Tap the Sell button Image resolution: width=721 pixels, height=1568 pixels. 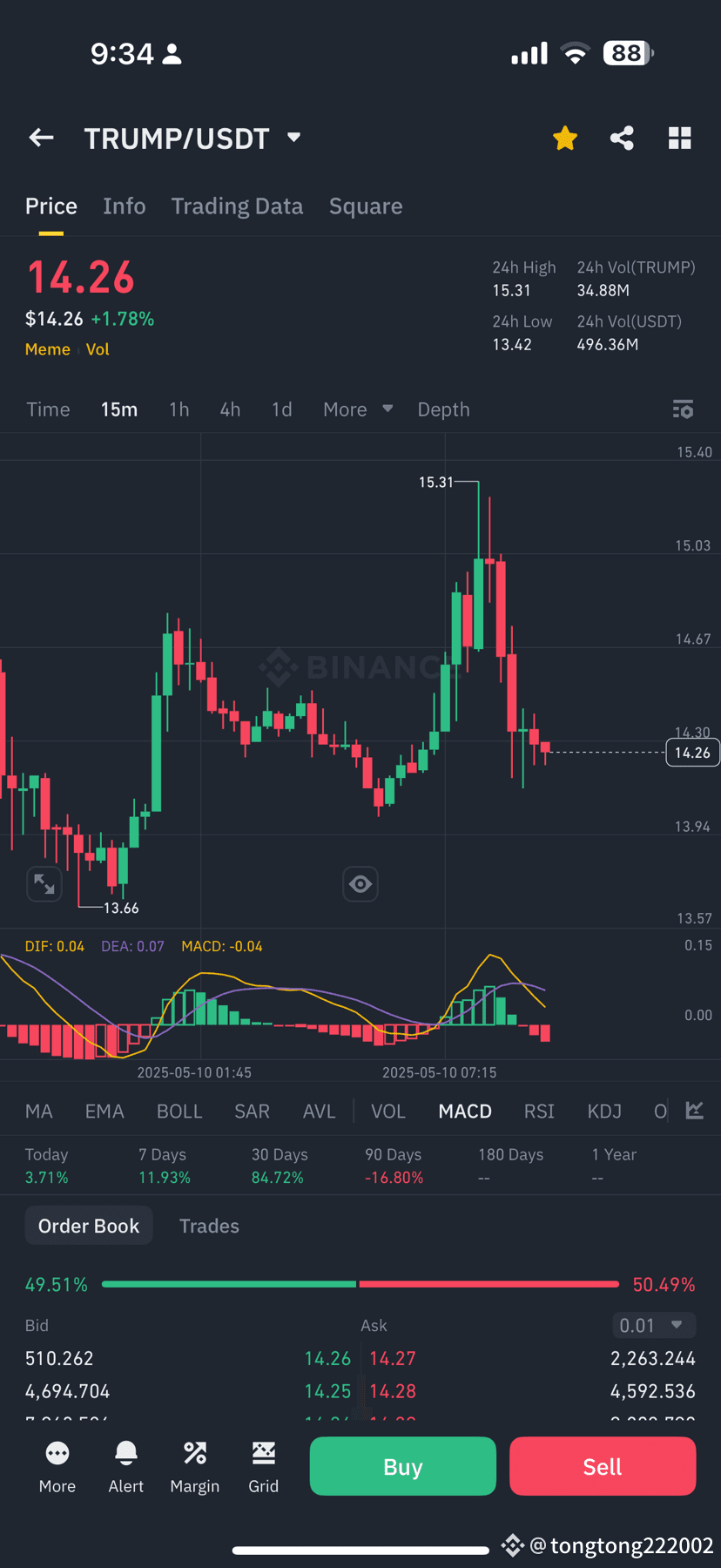coord(603,1466)
